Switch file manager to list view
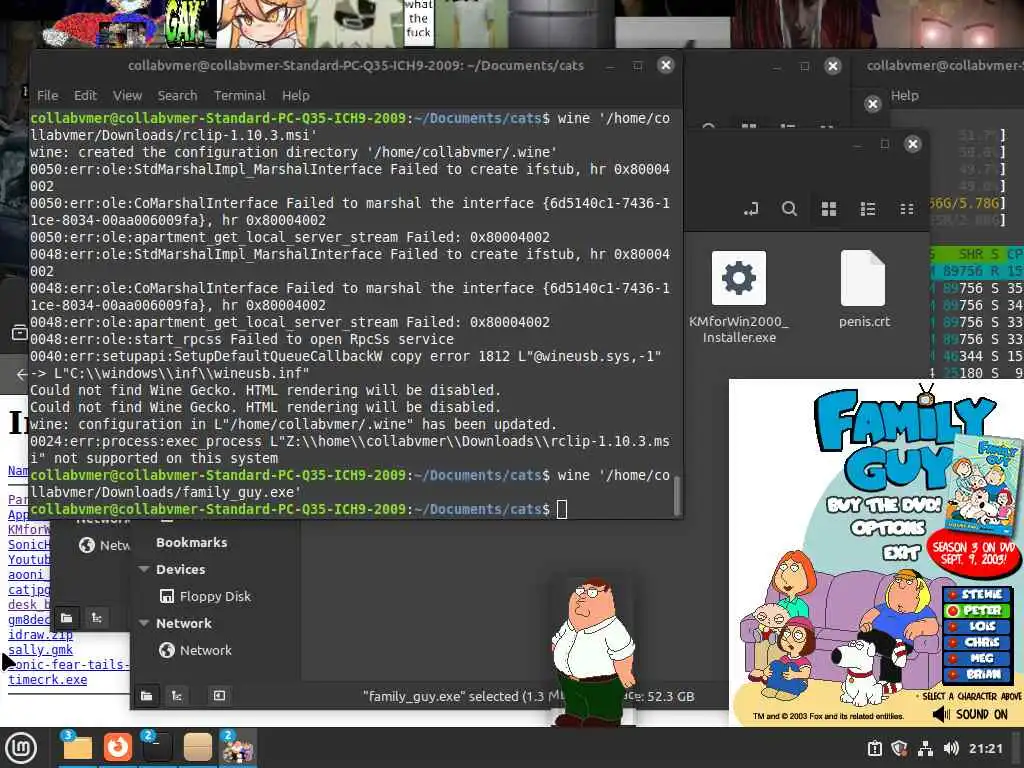This screenshot has height=768, width=1024. [868, 209]
